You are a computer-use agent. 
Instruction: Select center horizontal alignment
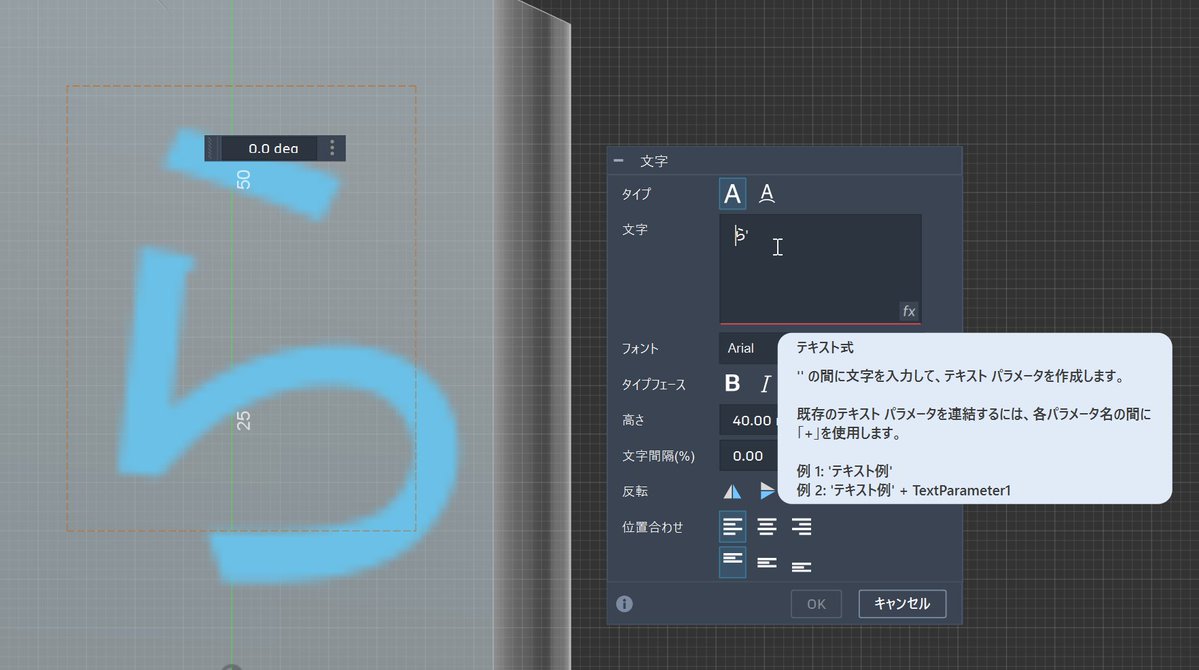766,526
